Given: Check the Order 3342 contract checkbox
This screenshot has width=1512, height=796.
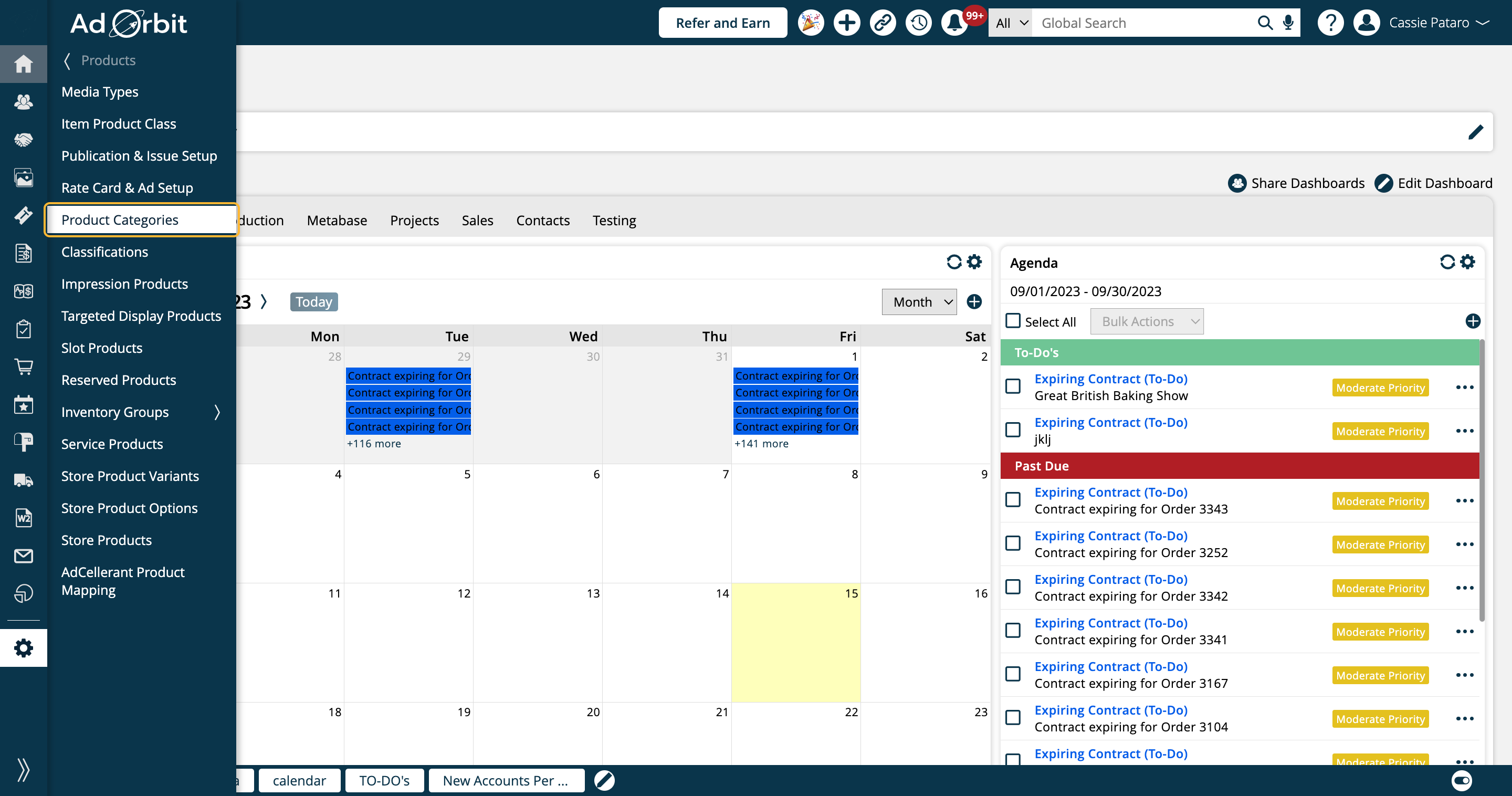Looking at the screenshot, I should coord(1013,586).
